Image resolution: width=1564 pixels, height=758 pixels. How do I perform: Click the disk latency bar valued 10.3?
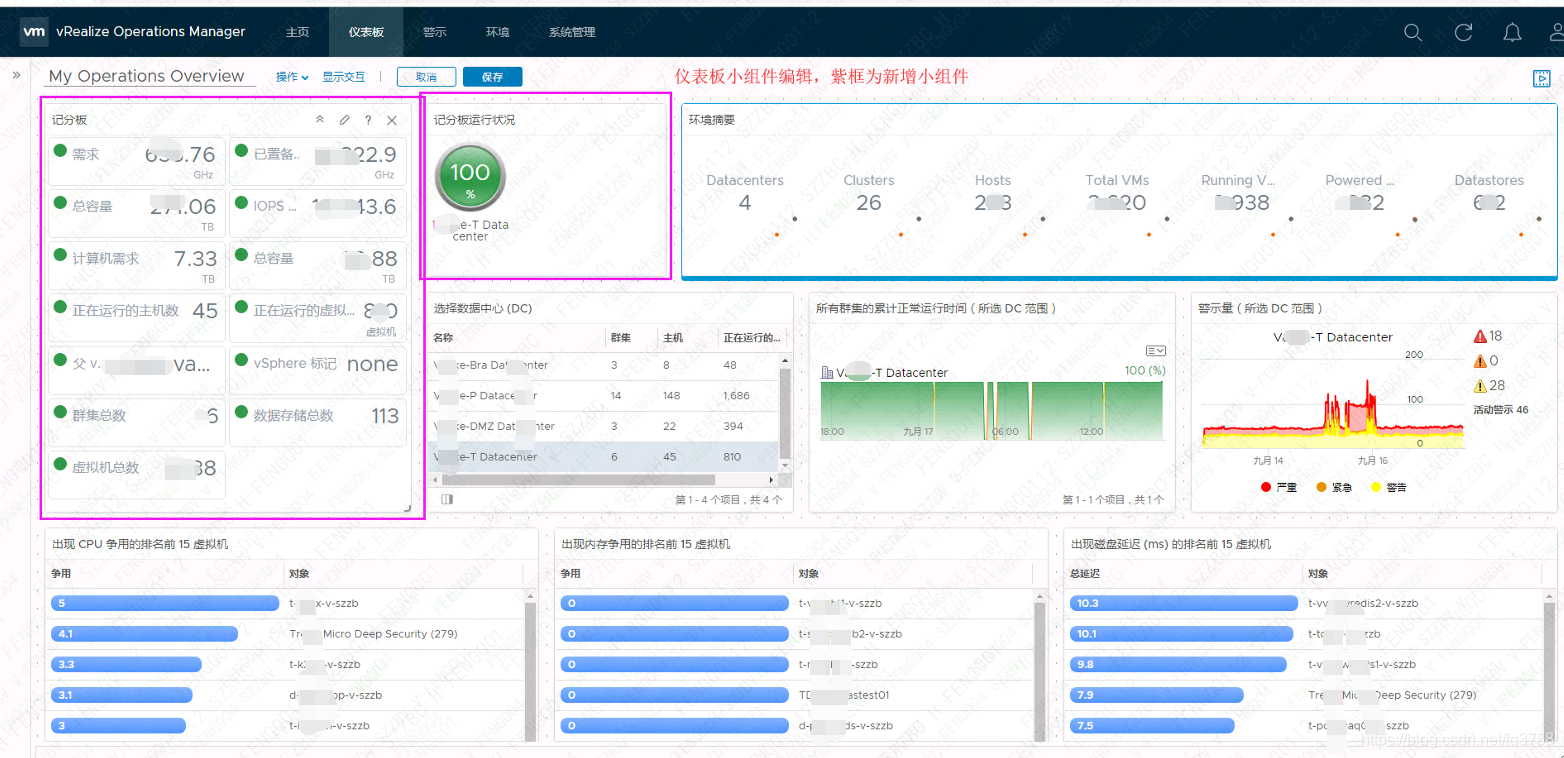(x=1182, y=603)
